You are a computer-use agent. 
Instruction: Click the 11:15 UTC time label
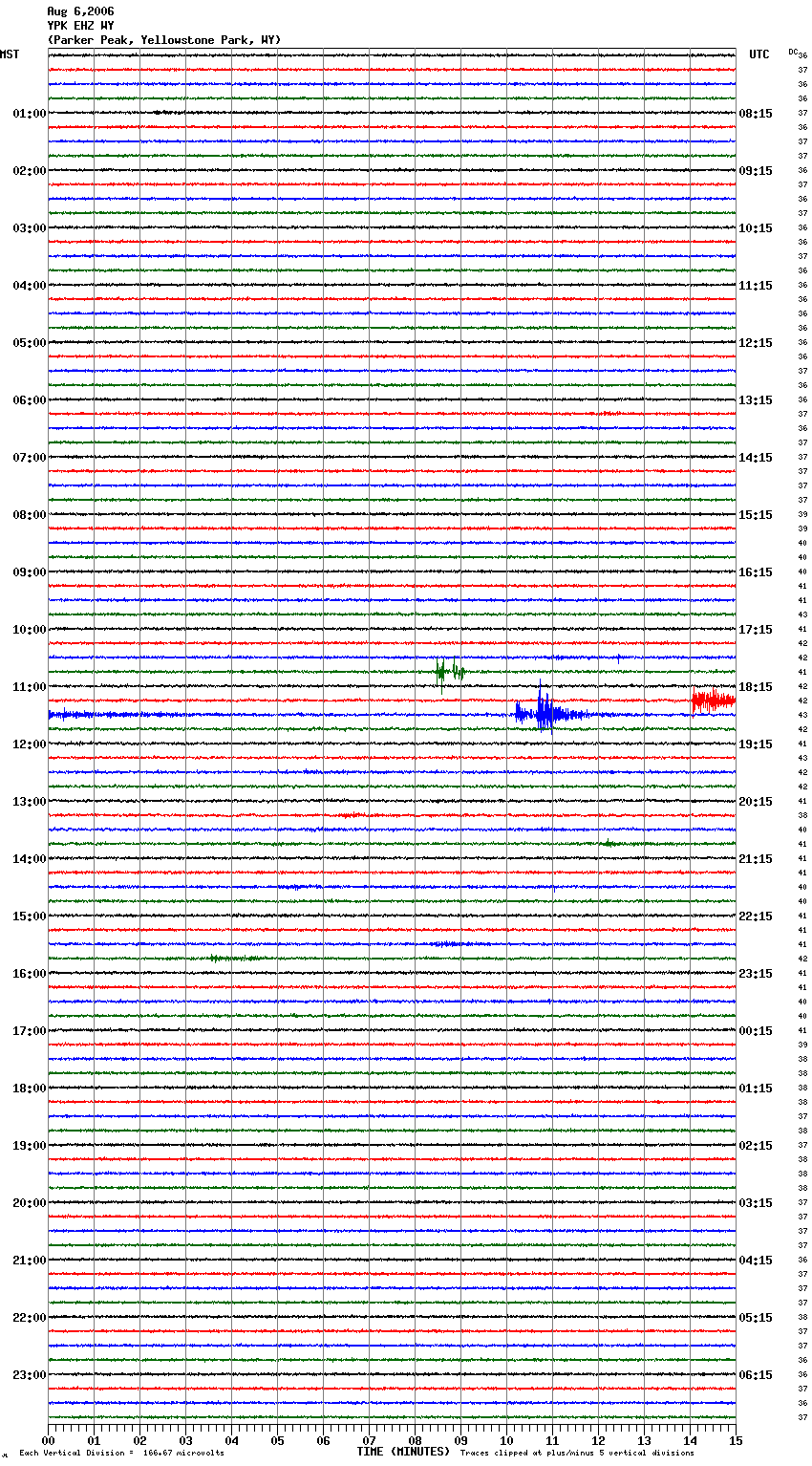click(x=756, y=286)
